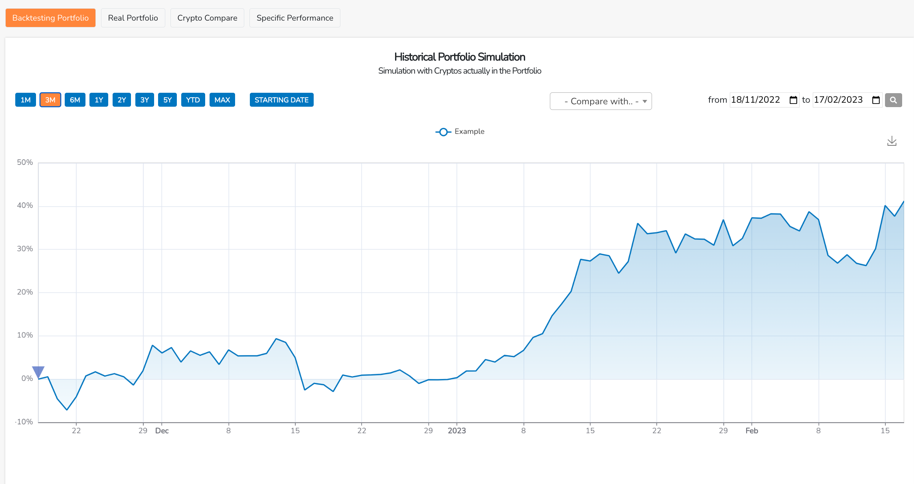This screenshot has width=914, height=484.
Task: Switch to the Real Portfolio tab
Action: [133, 18]
